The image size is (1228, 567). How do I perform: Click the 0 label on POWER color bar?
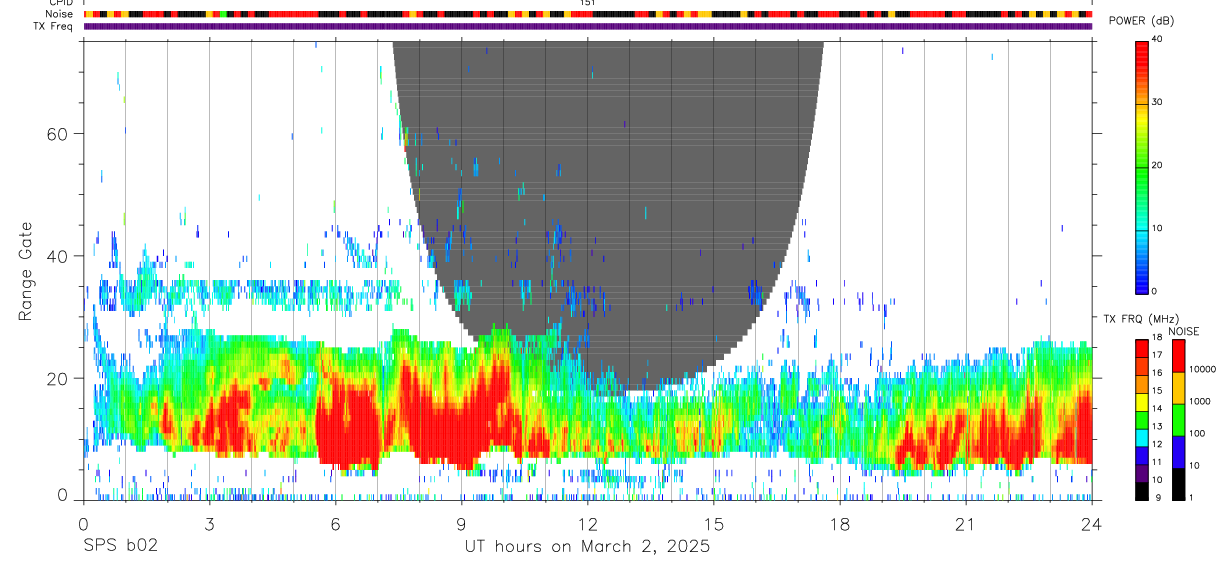1155,291
